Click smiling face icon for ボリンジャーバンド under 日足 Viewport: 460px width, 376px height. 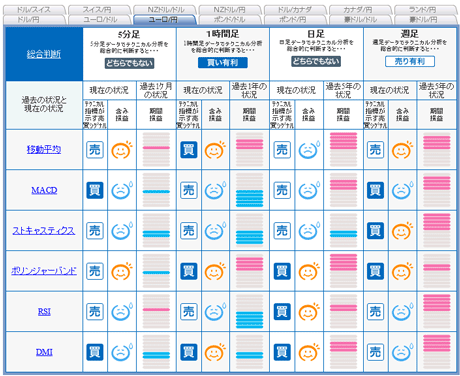pos(309,271)
